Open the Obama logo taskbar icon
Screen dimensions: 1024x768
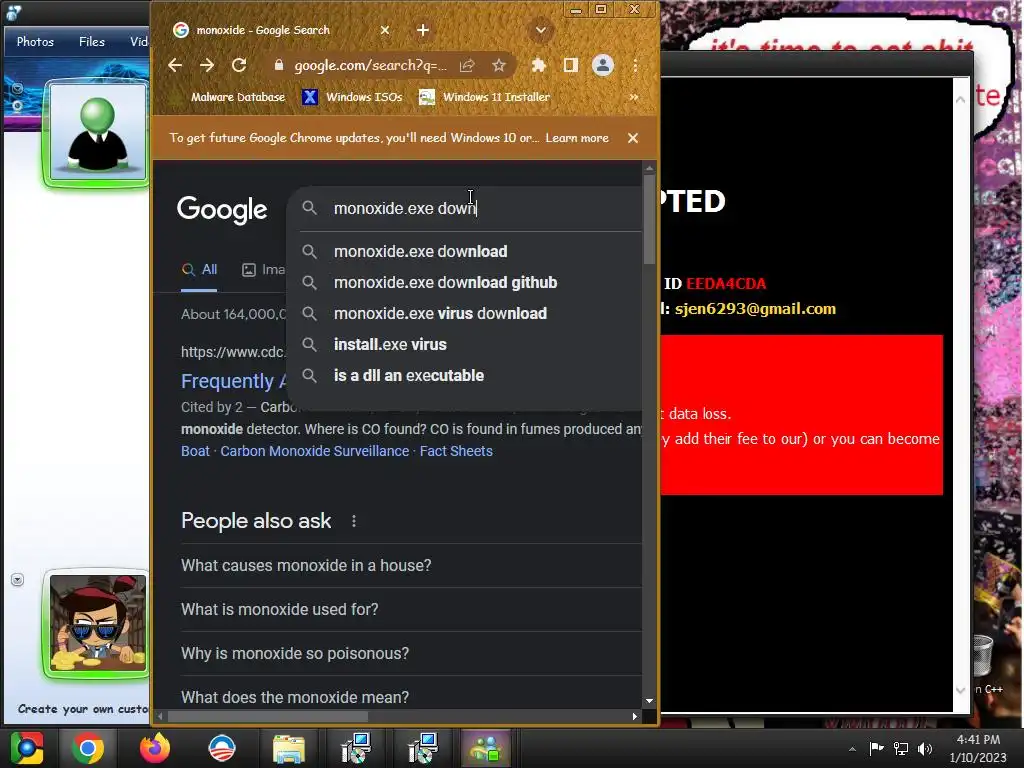coord(221,748)
